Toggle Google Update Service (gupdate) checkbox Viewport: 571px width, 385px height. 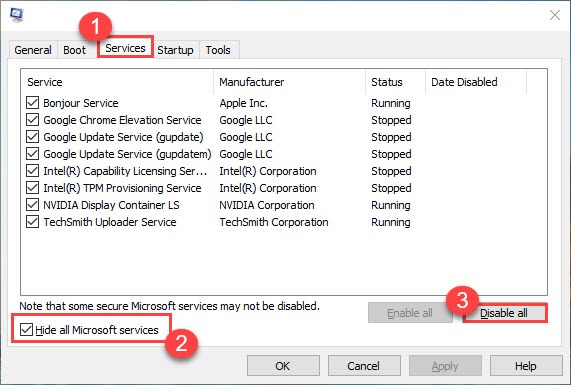point(32,137)
